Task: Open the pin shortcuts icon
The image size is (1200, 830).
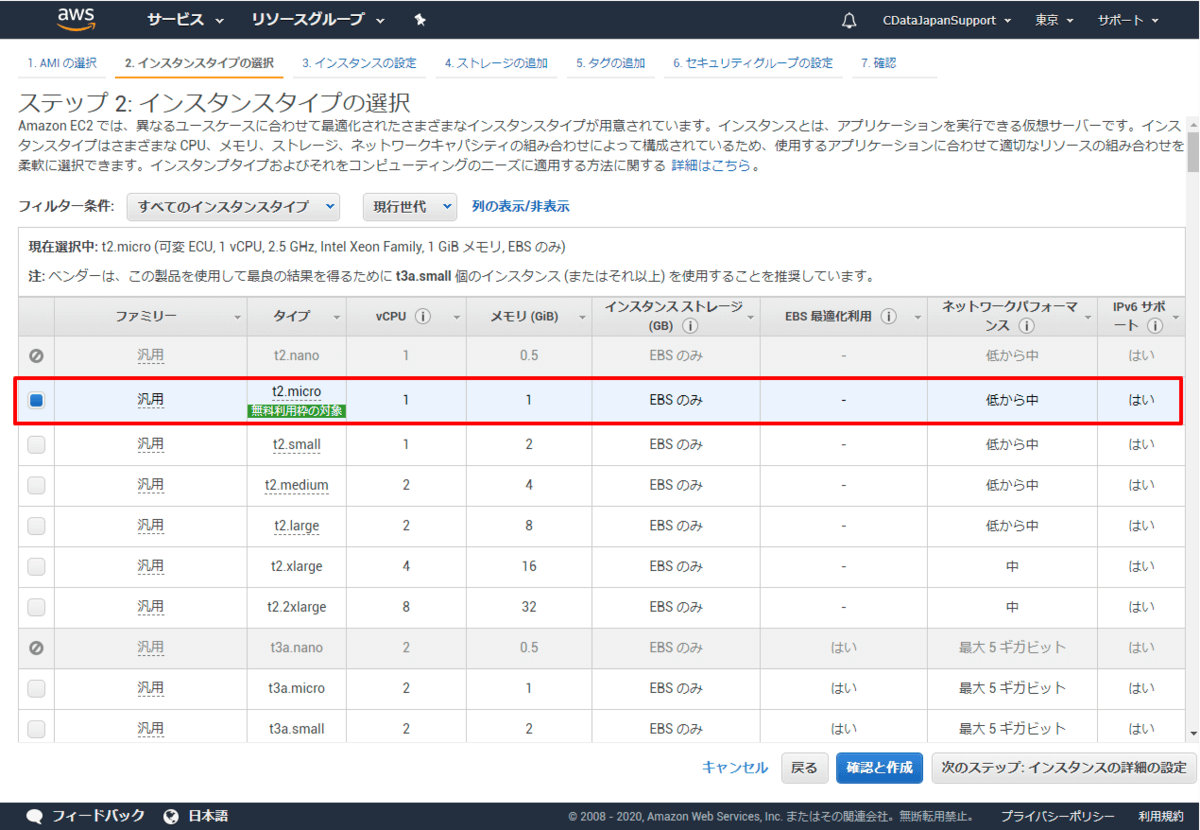Action: tap(420, 20)
